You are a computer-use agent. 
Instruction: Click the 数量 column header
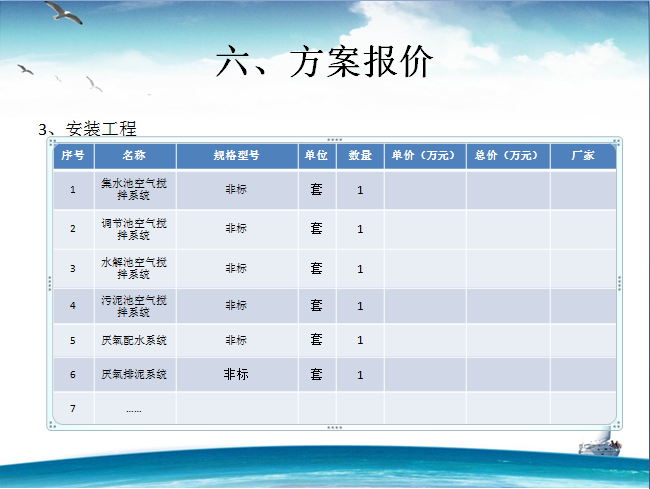[360, 156]
